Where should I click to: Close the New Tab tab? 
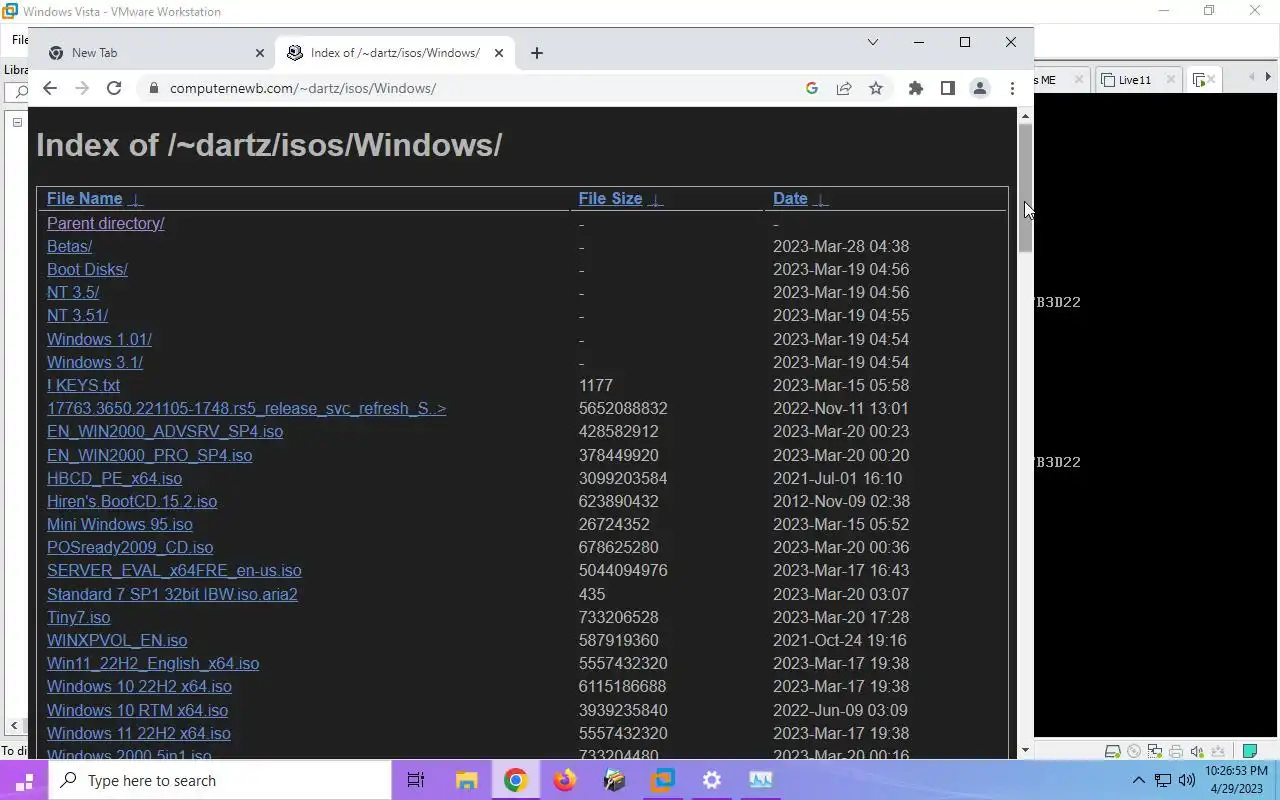click(x=260, y=53)
